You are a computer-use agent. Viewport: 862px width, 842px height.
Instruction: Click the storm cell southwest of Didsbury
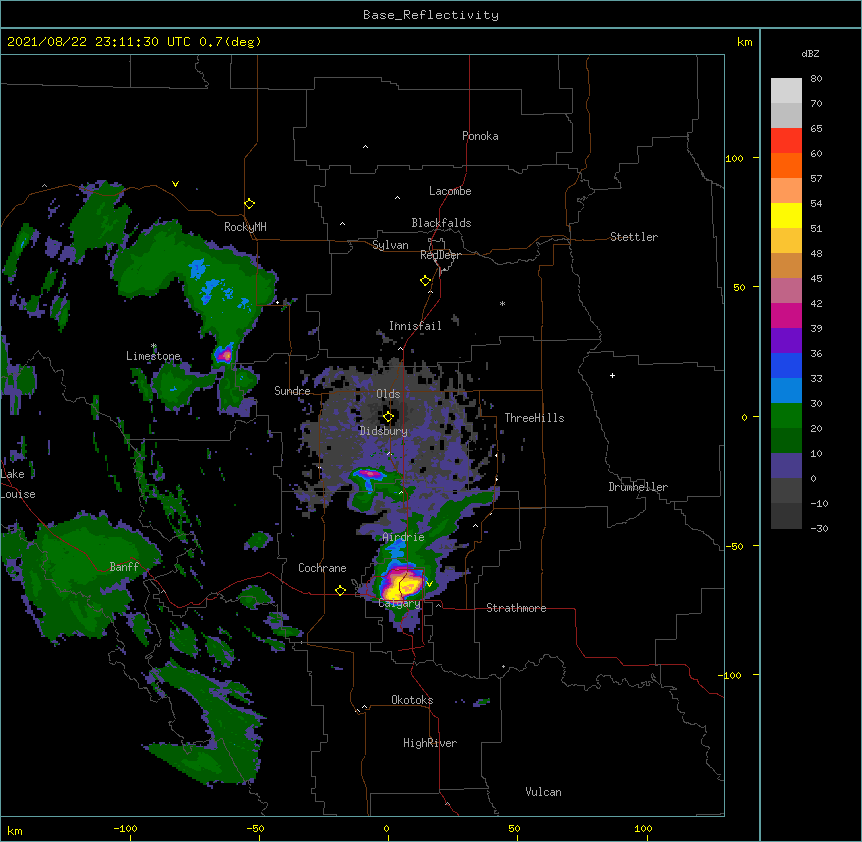(x=370, y=474)
